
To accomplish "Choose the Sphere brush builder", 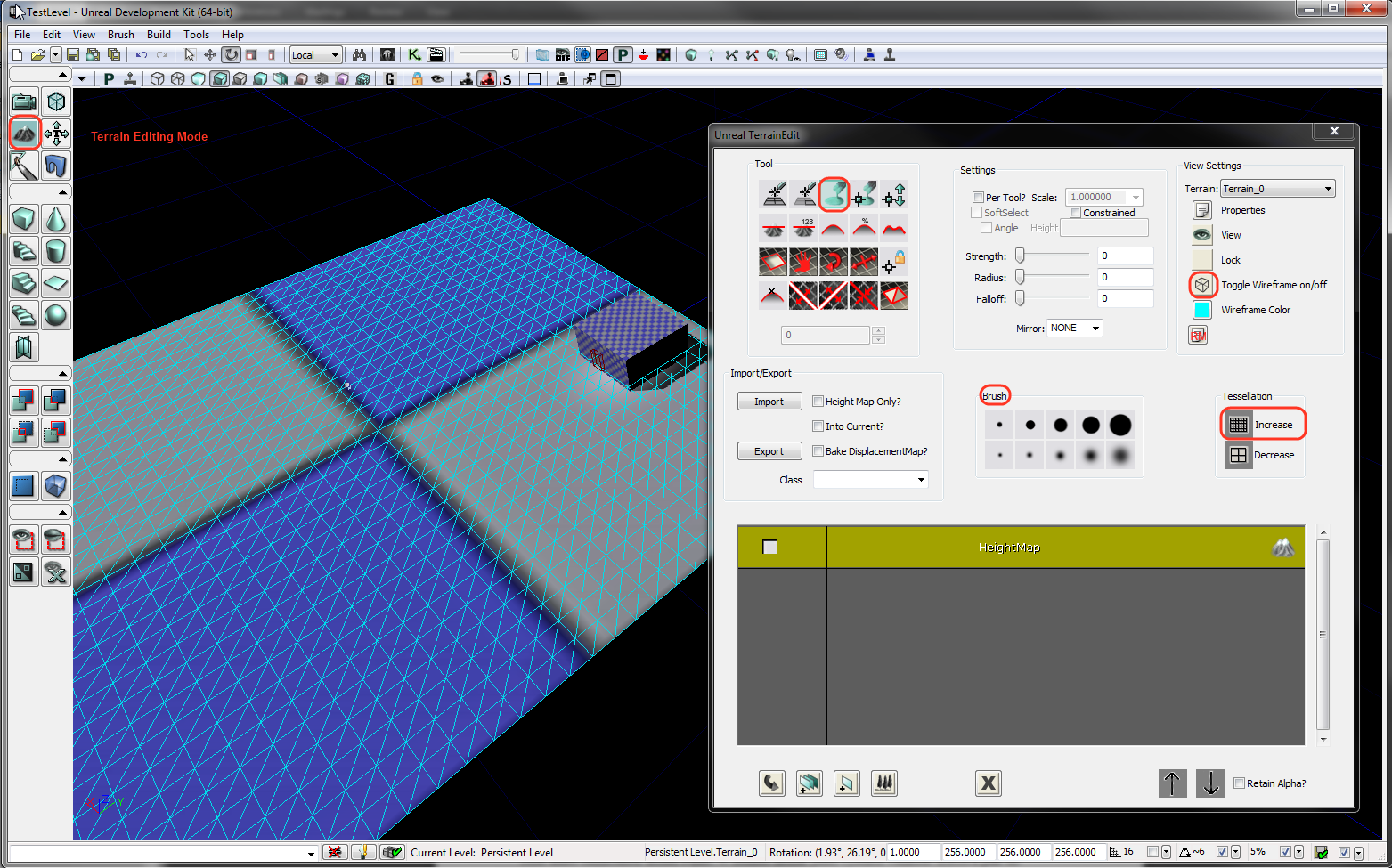I will coord(56,315).
